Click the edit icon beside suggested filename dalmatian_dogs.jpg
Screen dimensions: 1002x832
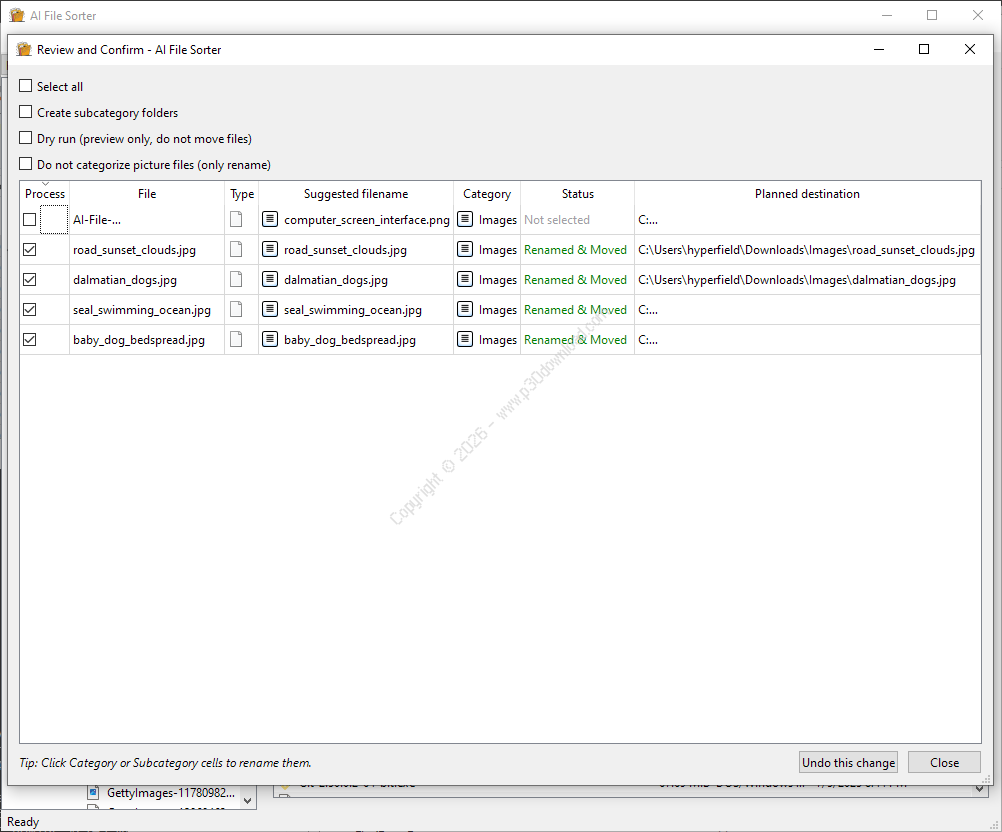(270, 280)
